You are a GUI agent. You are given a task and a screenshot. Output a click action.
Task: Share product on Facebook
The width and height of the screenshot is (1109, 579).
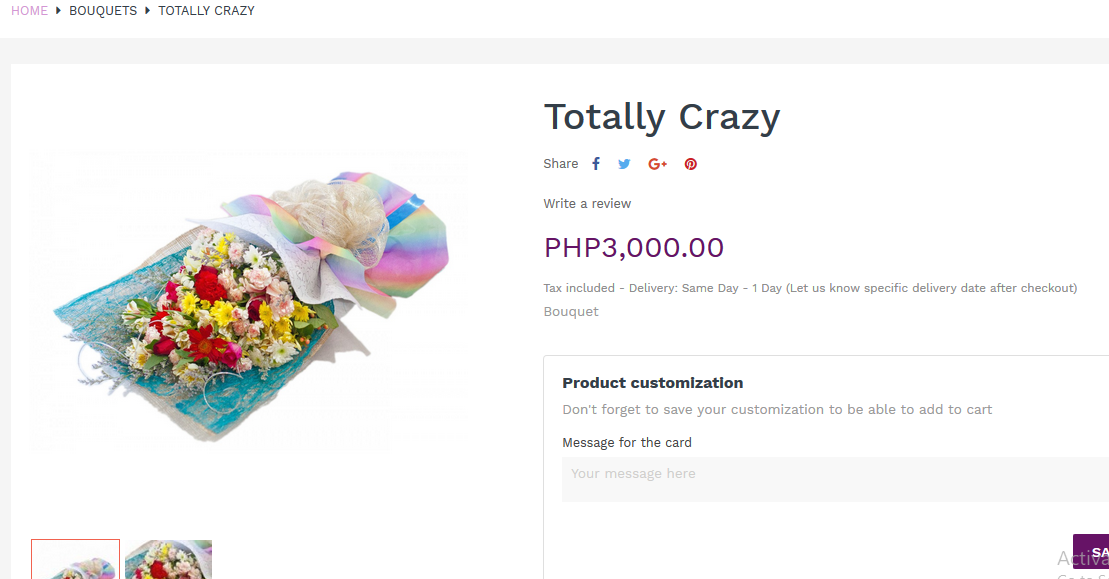coord(596,164)
